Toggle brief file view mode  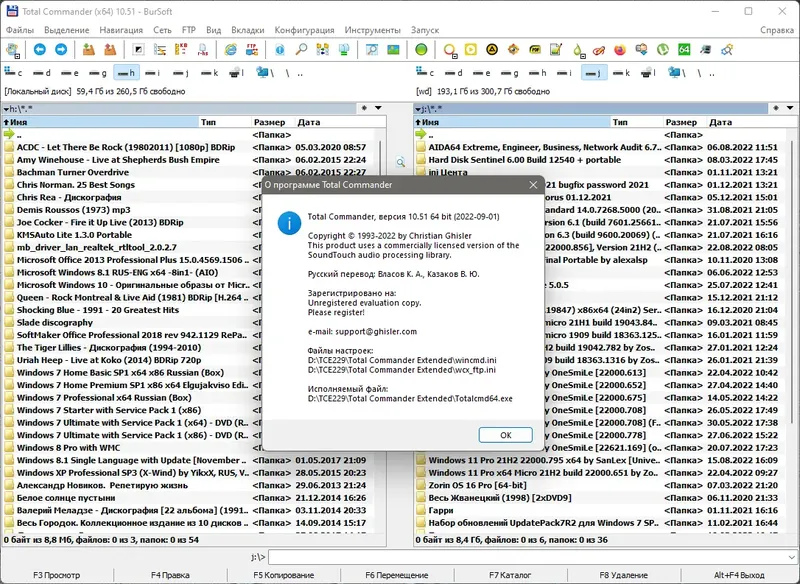(137, 50)
